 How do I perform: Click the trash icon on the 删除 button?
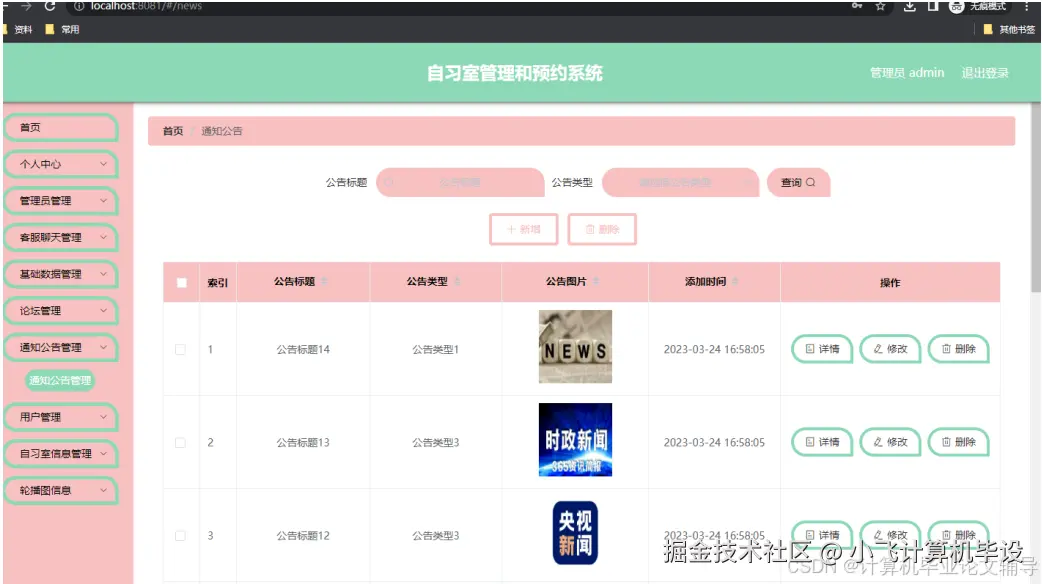(x=591, y=230)
